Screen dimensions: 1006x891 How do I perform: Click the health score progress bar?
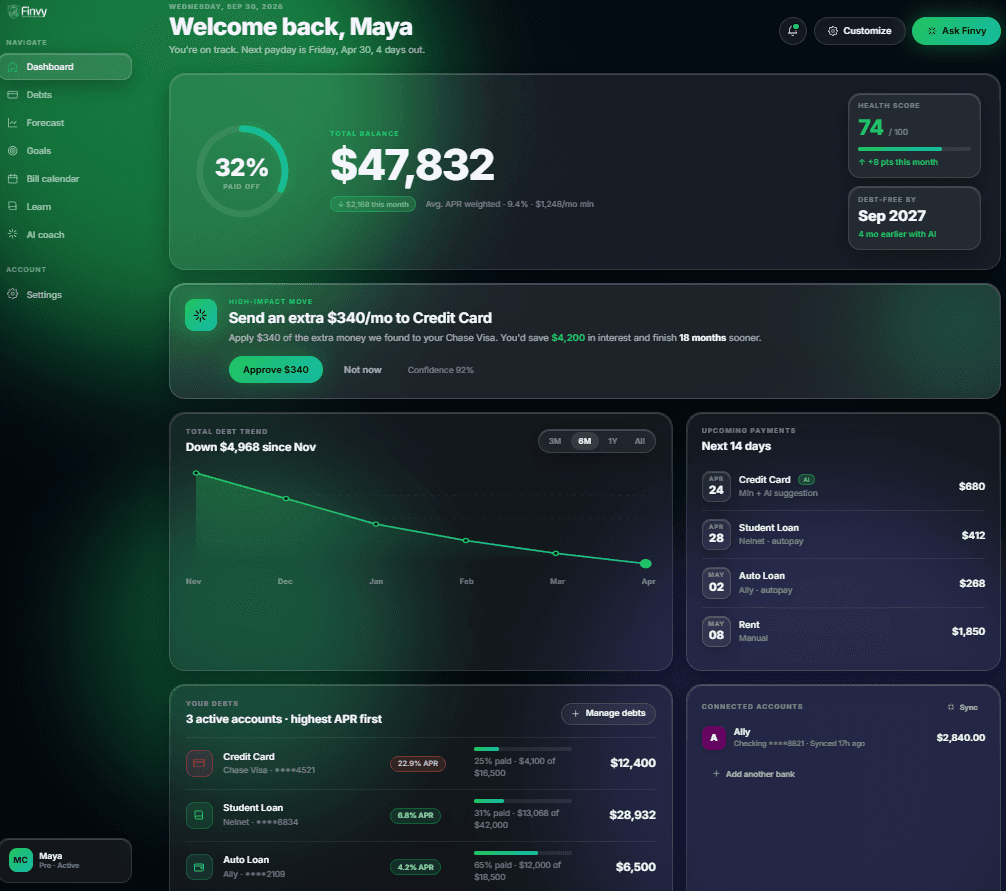coord(914,149)
